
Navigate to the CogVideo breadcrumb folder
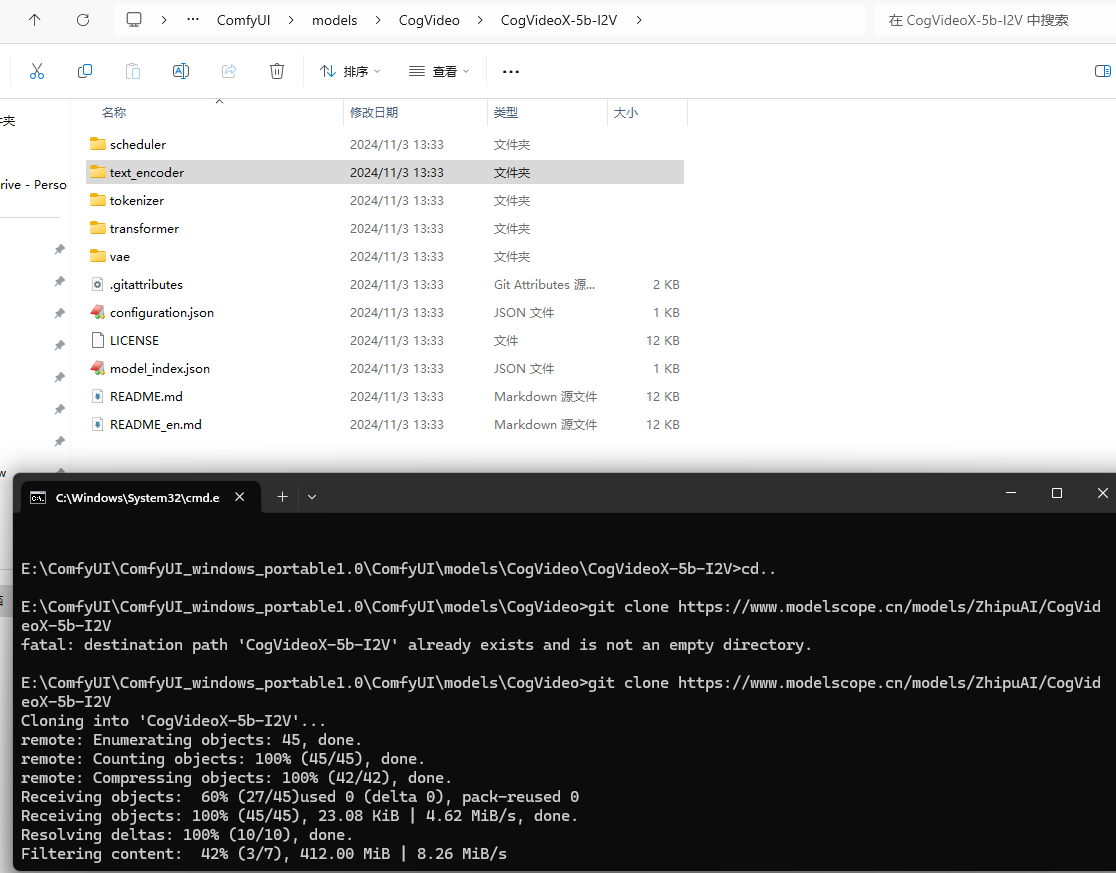click(x=429, y=20)
